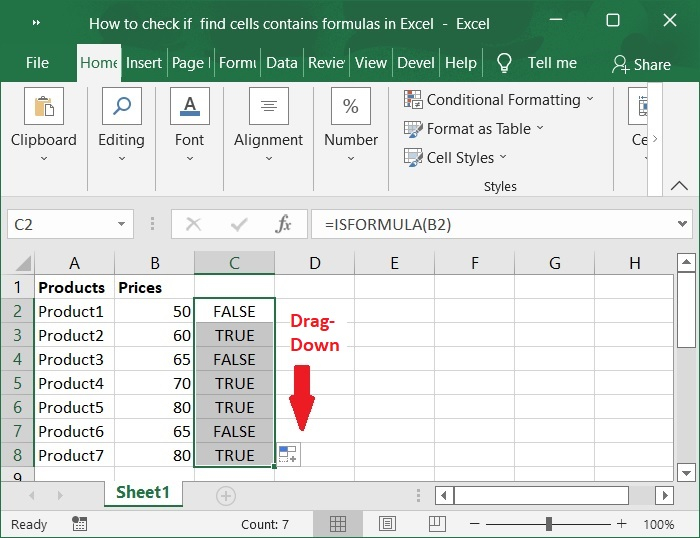Click the Editing magnifier icon

(121, 107)
